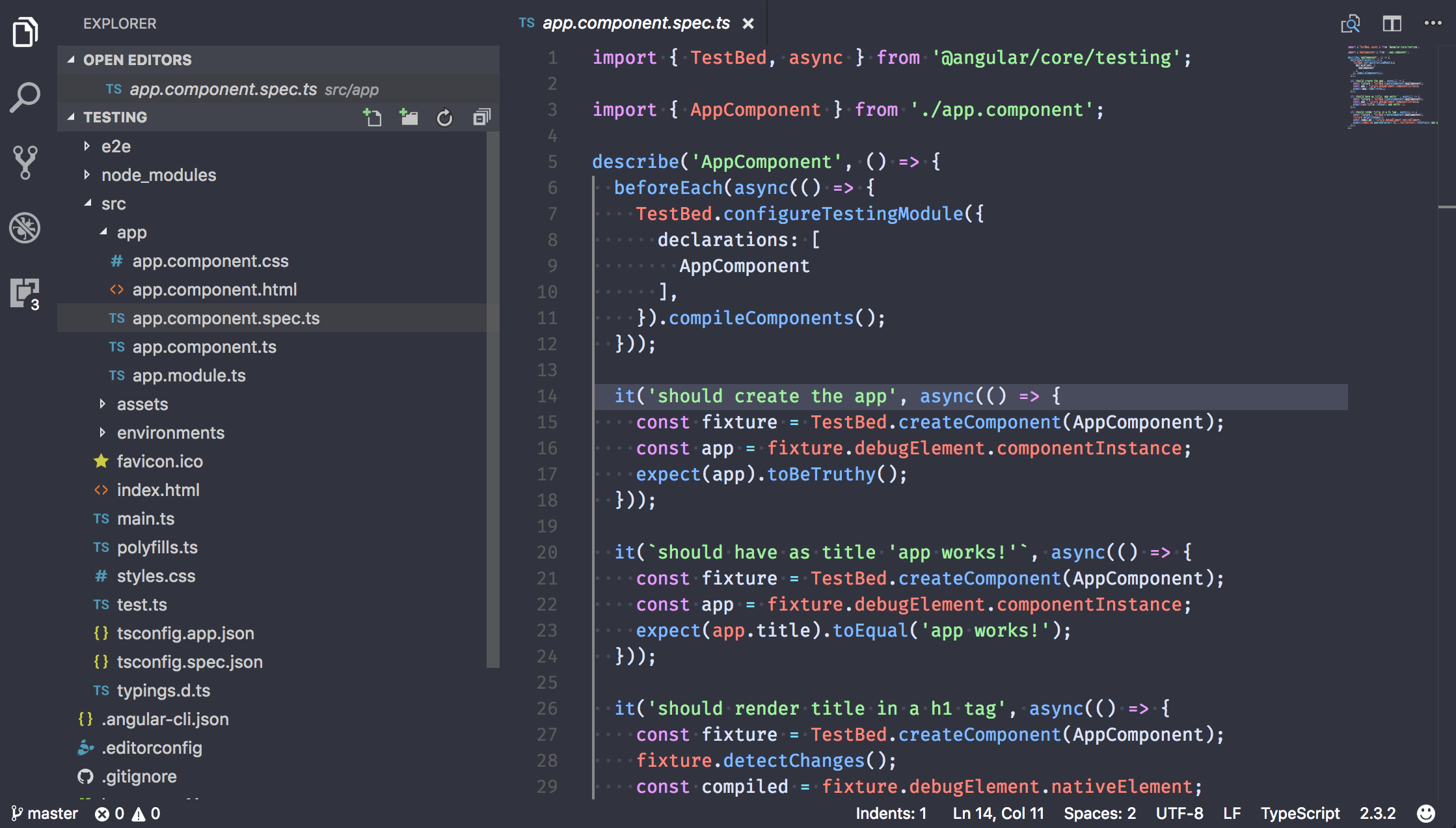Collapse all folders in explorer
Viewport: 1456px width, 828px height.
(x=481, y=117)
